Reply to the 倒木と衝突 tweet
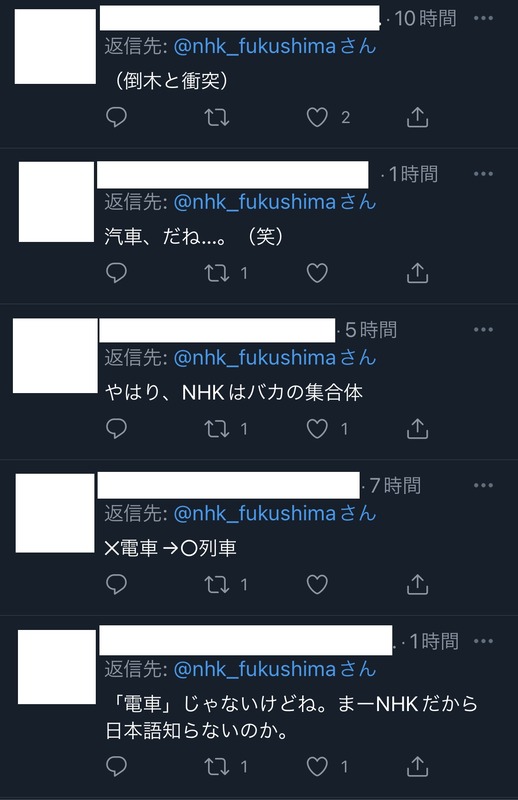Image resolution: width=518 pixels, height=800 pixels. [116, 117]
